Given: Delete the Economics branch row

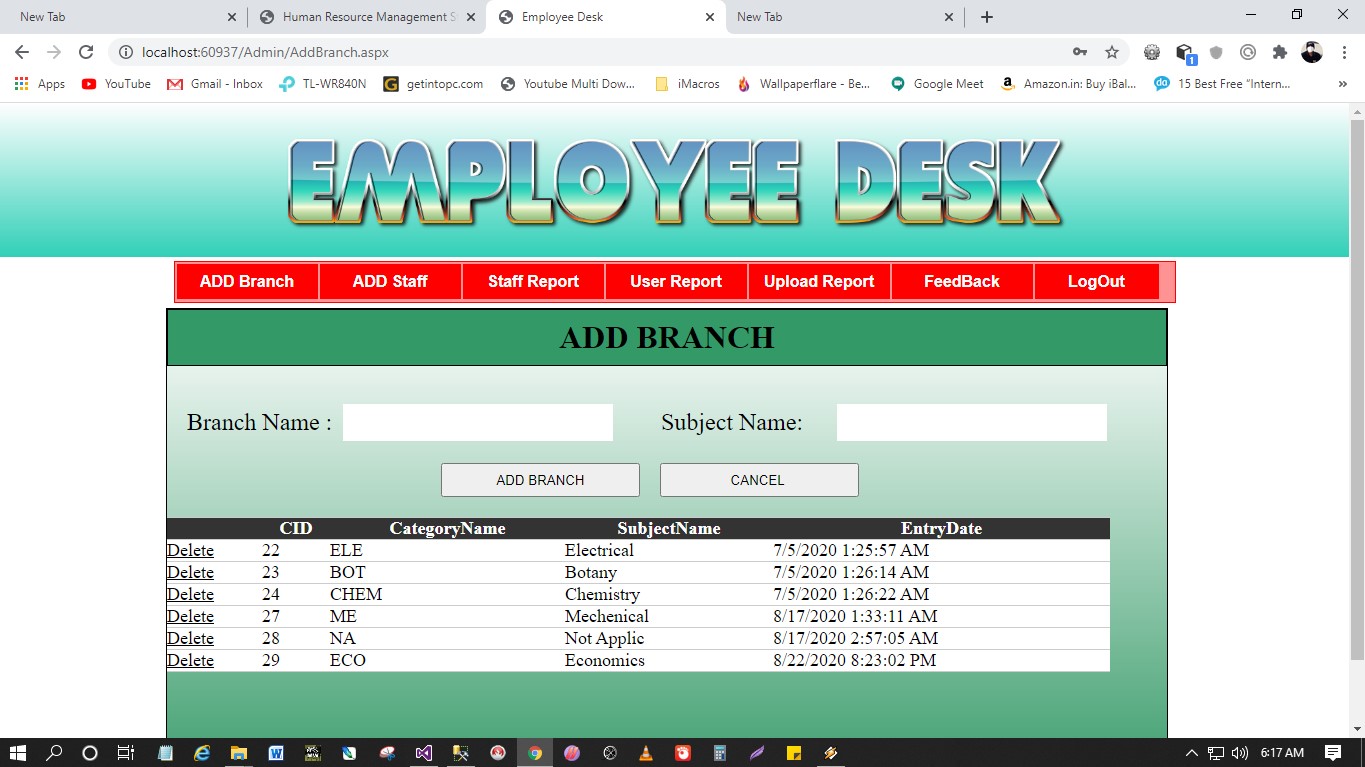Looking at the screenshot, I should 190,661.
